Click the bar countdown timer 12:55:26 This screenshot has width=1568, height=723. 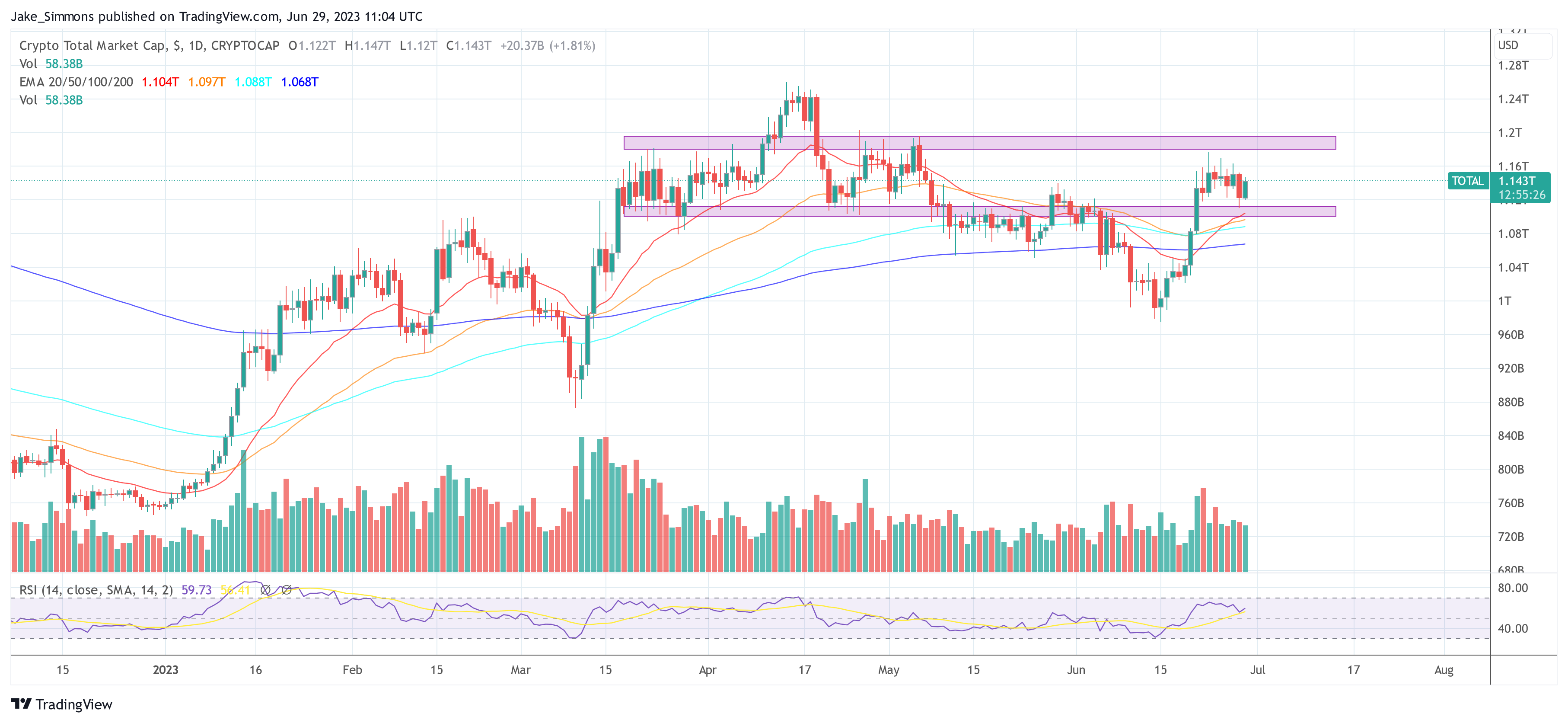pos(1522,195)
